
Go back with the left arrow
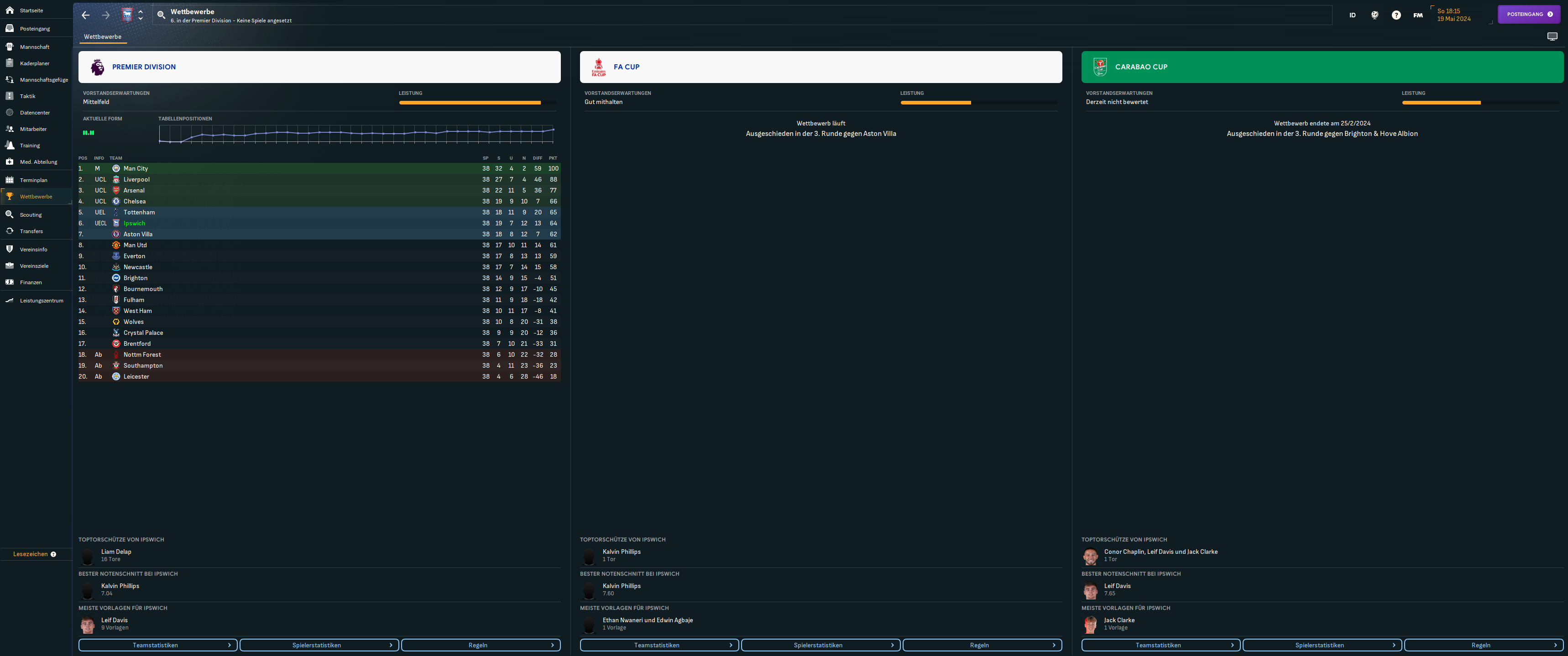[86, 15]
